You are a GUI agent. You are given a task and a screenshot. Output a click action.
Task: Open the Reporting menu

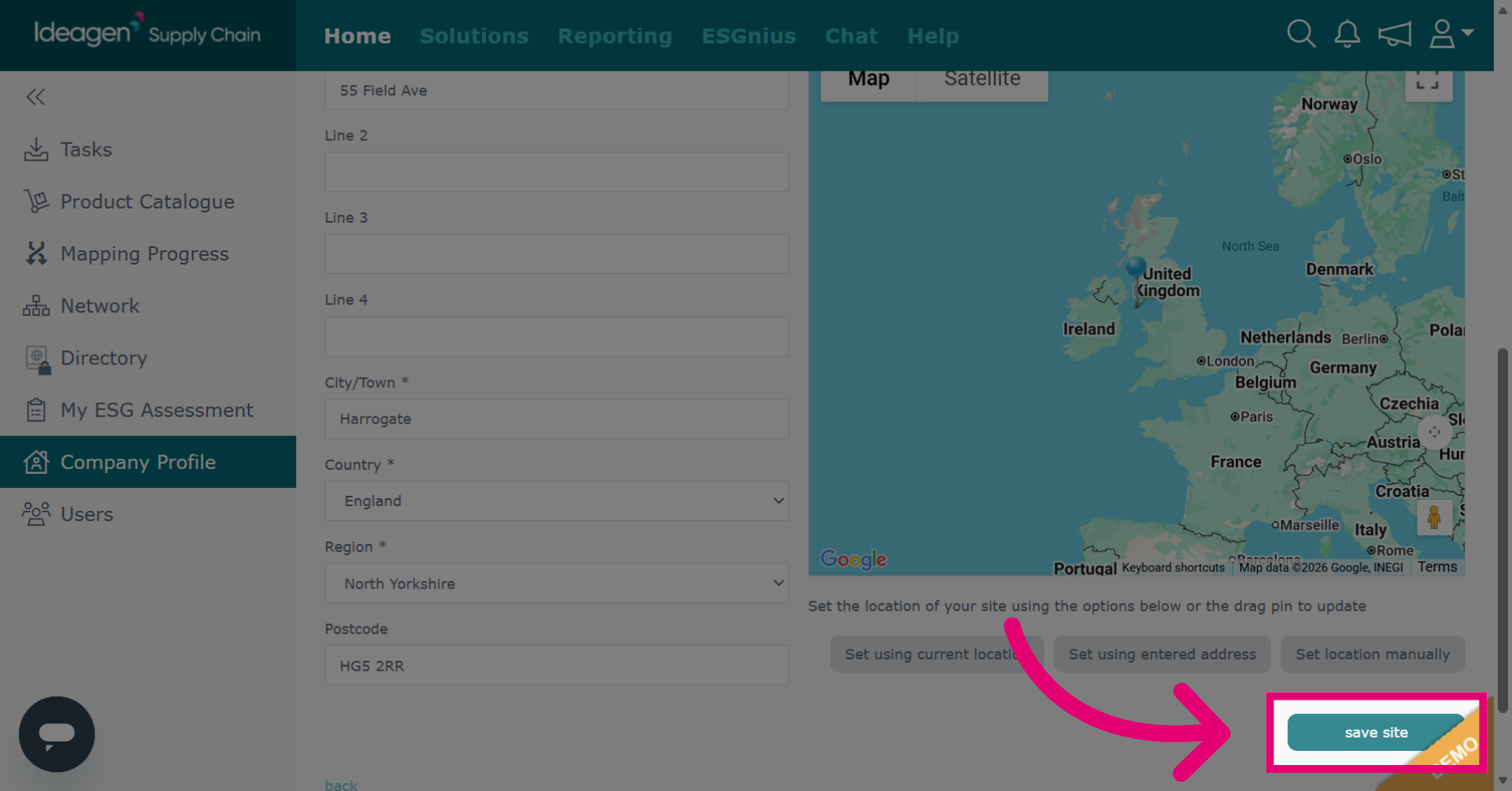tap(615, 36)
